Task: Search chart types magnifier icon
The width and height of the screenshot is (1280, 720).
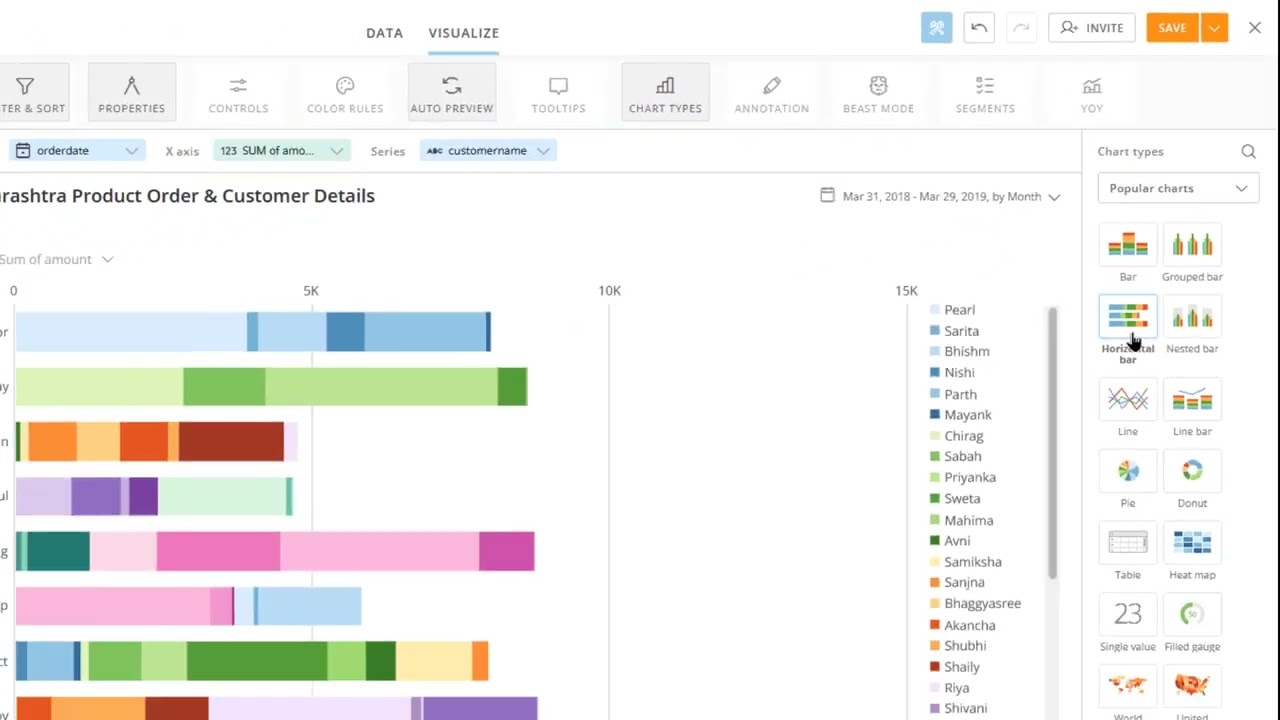Action: (x=1248, y=151)
